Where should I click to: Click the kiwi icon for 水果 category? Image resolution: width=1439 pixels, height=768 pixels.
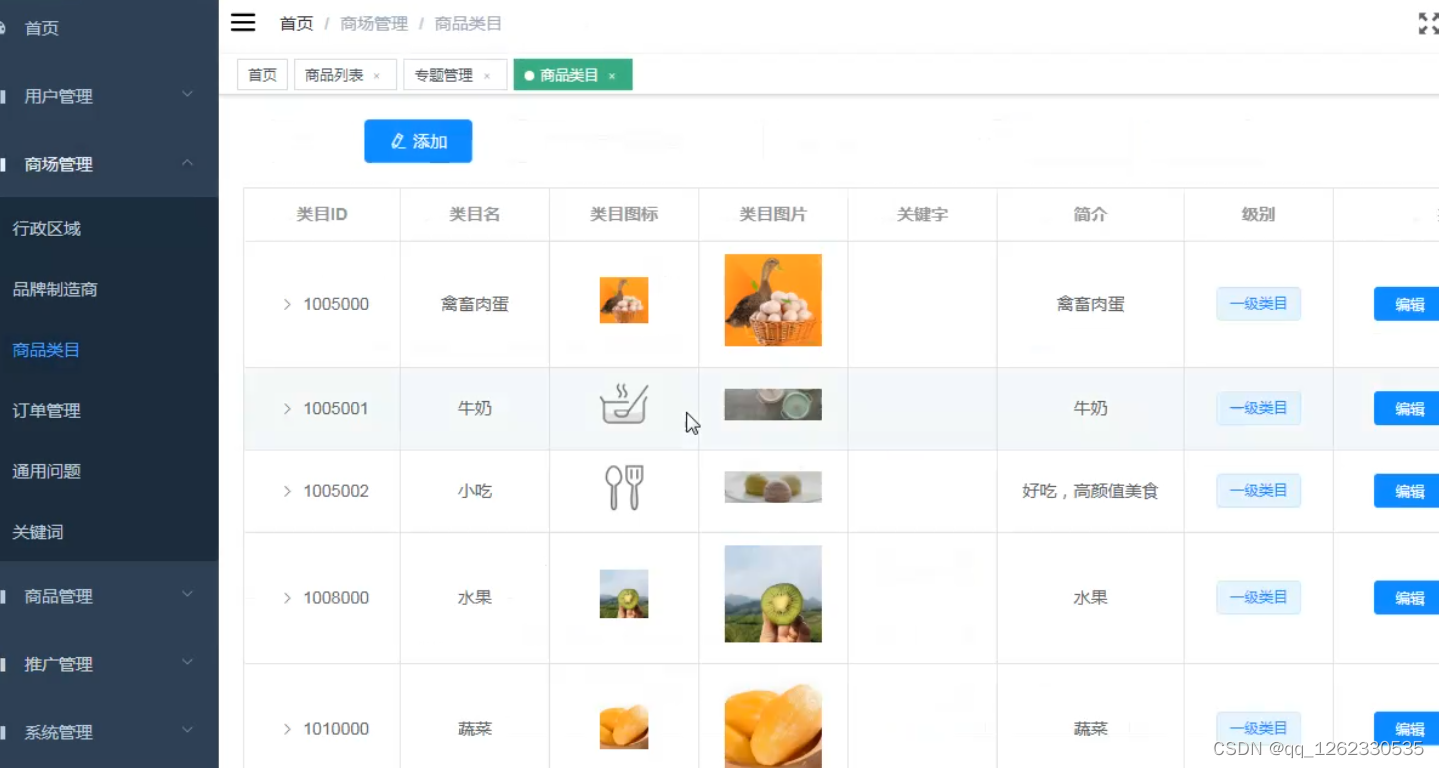(623, 592)
